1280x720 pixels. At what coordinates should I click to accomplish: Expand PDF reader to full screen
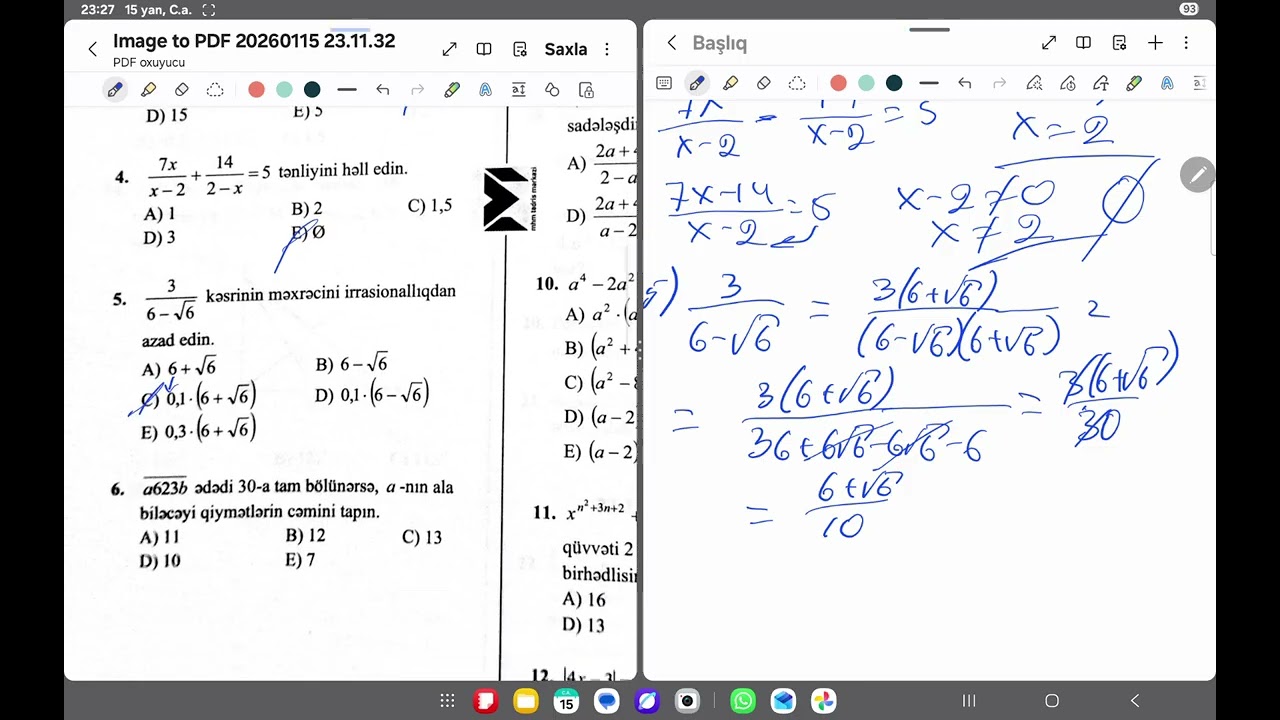point(450,49)
